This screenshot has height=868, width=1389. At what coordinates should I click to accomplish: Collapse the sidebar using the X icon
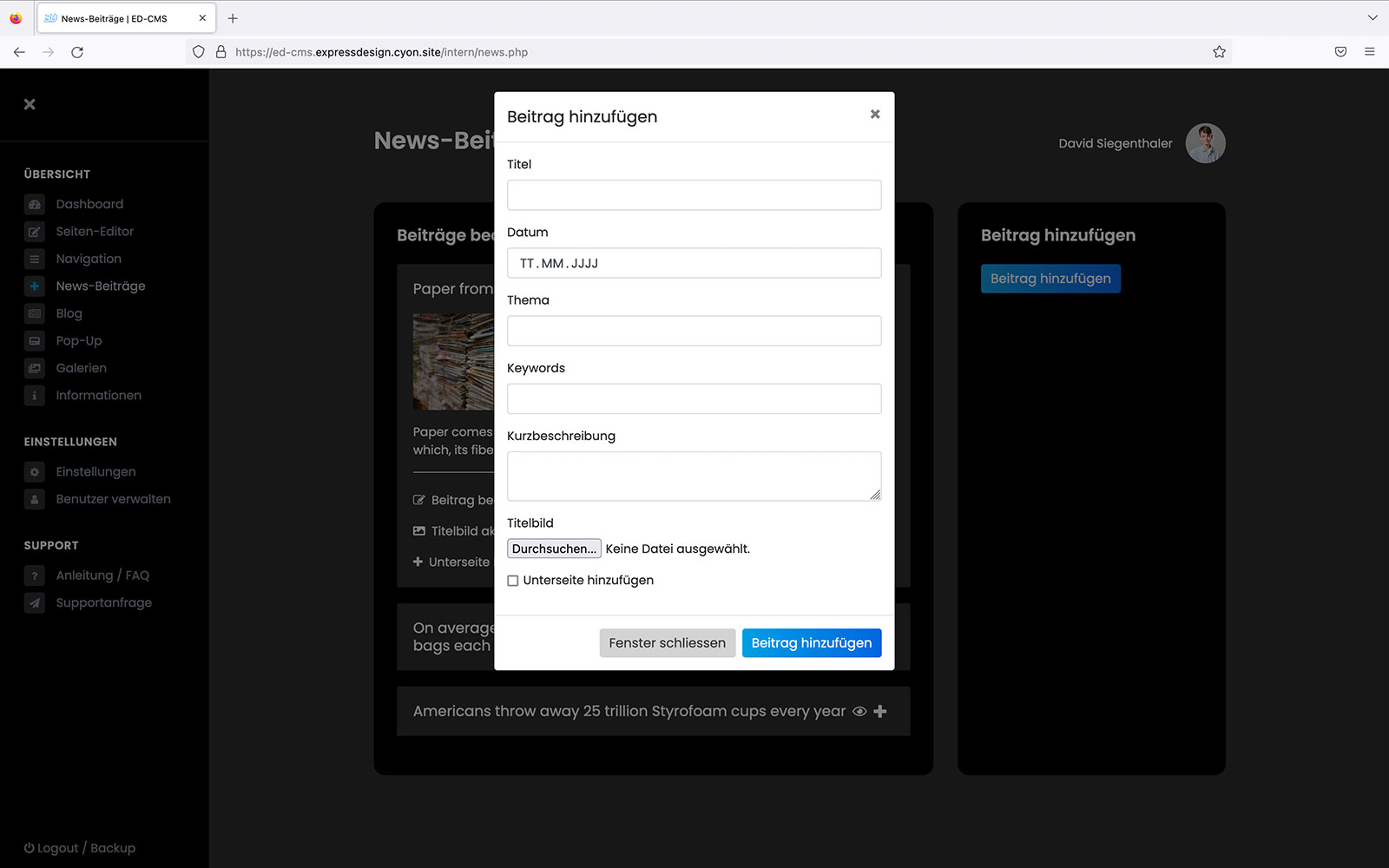click(30, 104)
